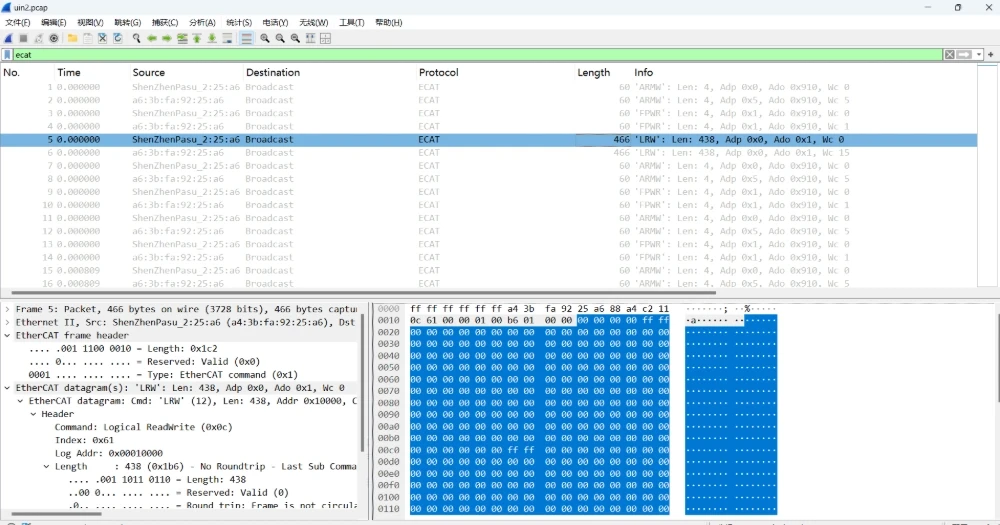Screen dimensions: 1000x525
Task: Click packet details vertical scrollbar
Action: click(x=363, y=381)
